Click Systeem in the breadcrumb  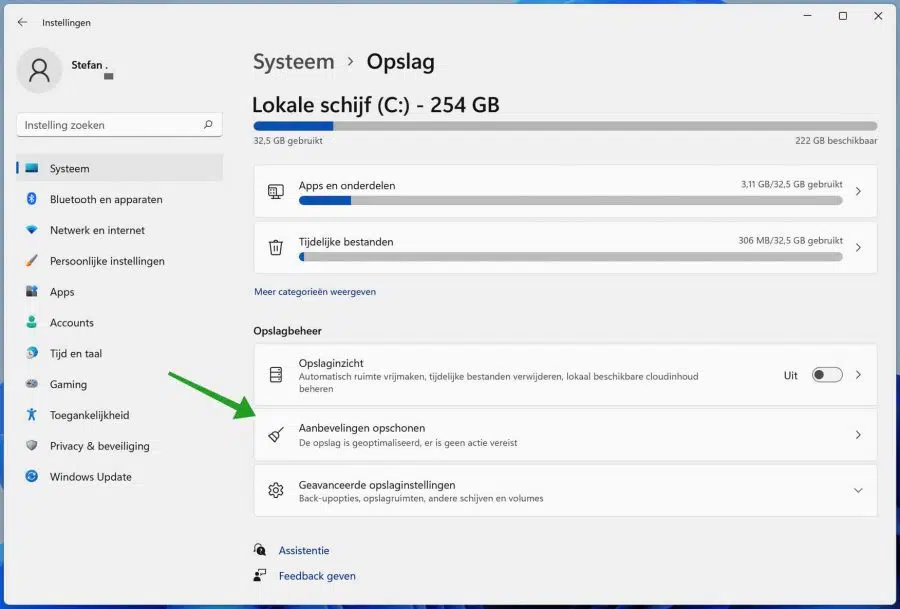point(293,61)
